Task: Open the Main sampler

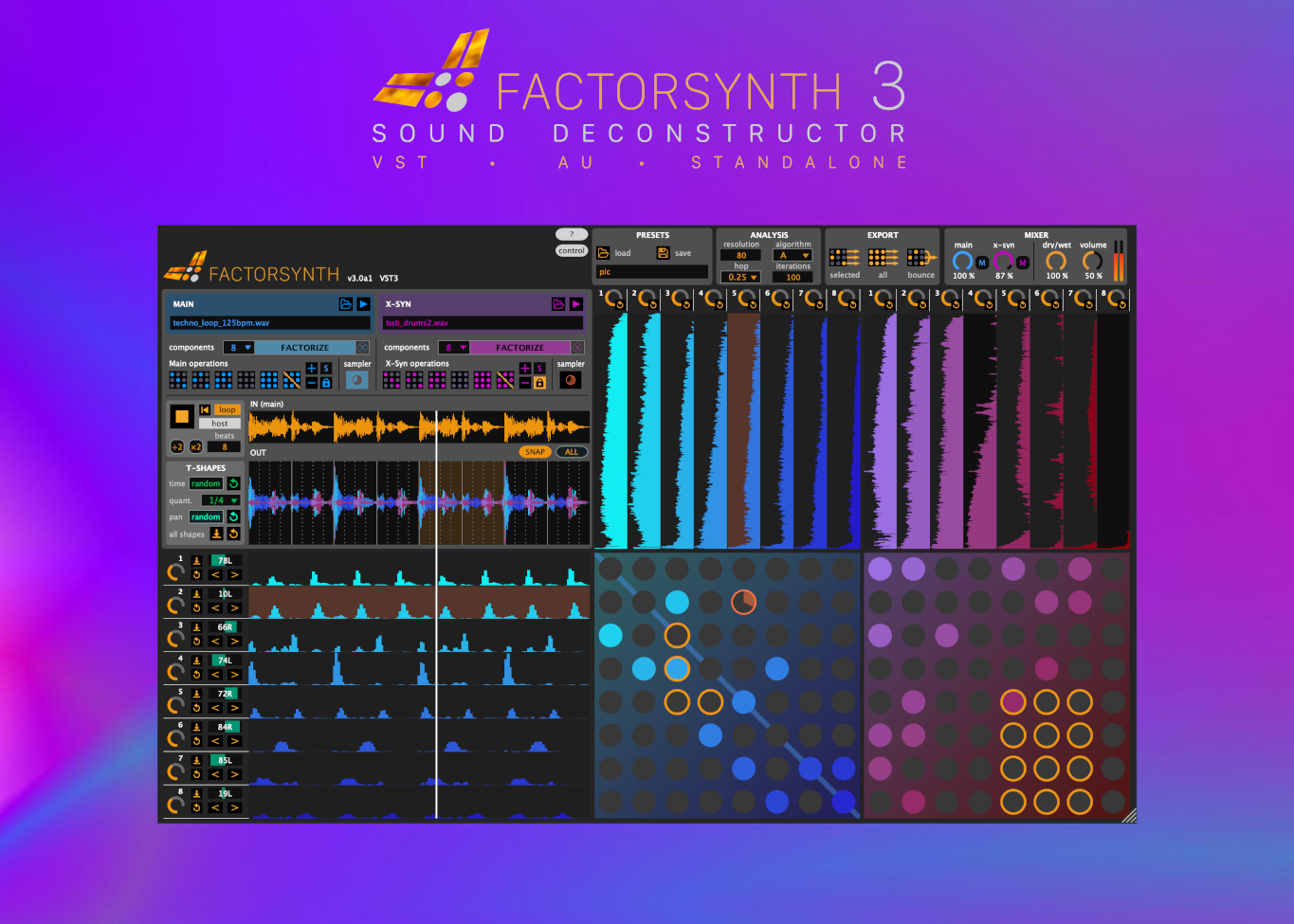Action: 356,380
